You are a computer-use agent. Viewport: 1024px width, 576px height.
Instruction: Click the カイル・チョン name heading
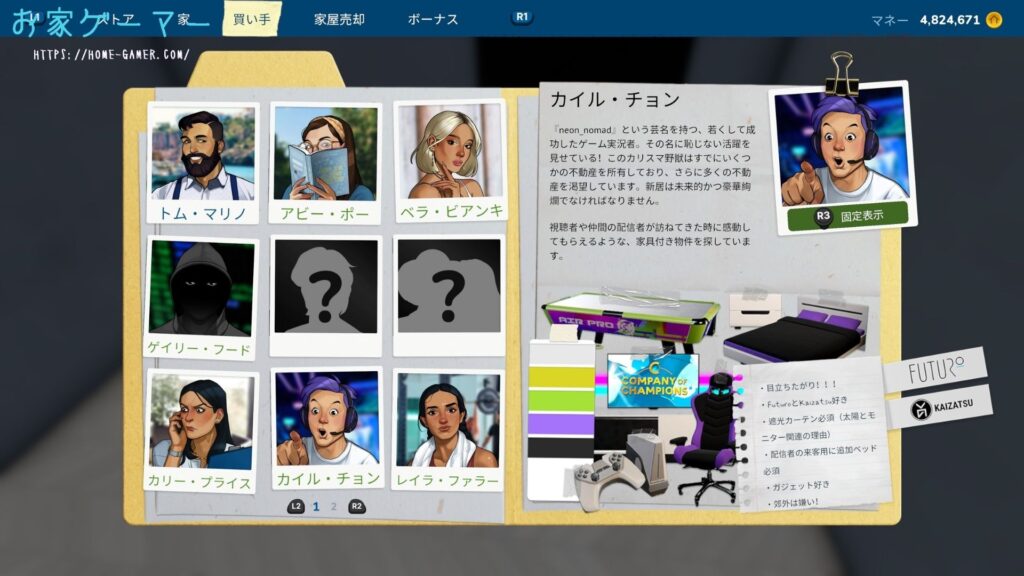tap(615, 100)
